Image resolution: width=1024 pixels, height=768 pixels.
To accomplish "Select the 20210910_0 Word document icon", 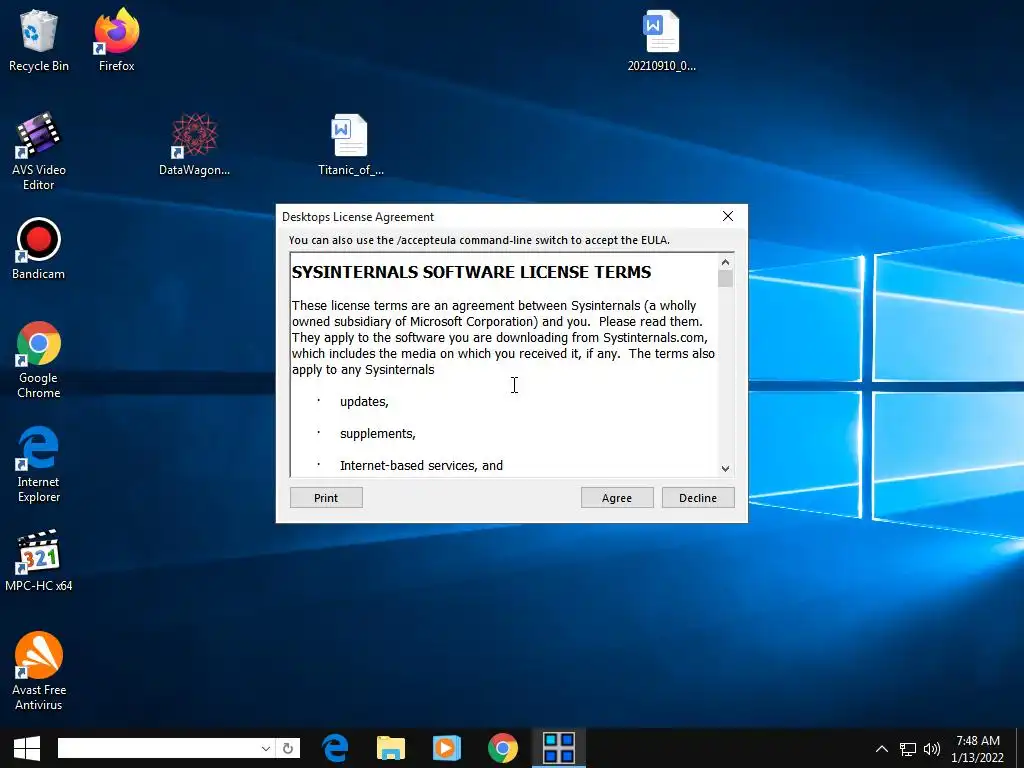I will pos(661,40).
